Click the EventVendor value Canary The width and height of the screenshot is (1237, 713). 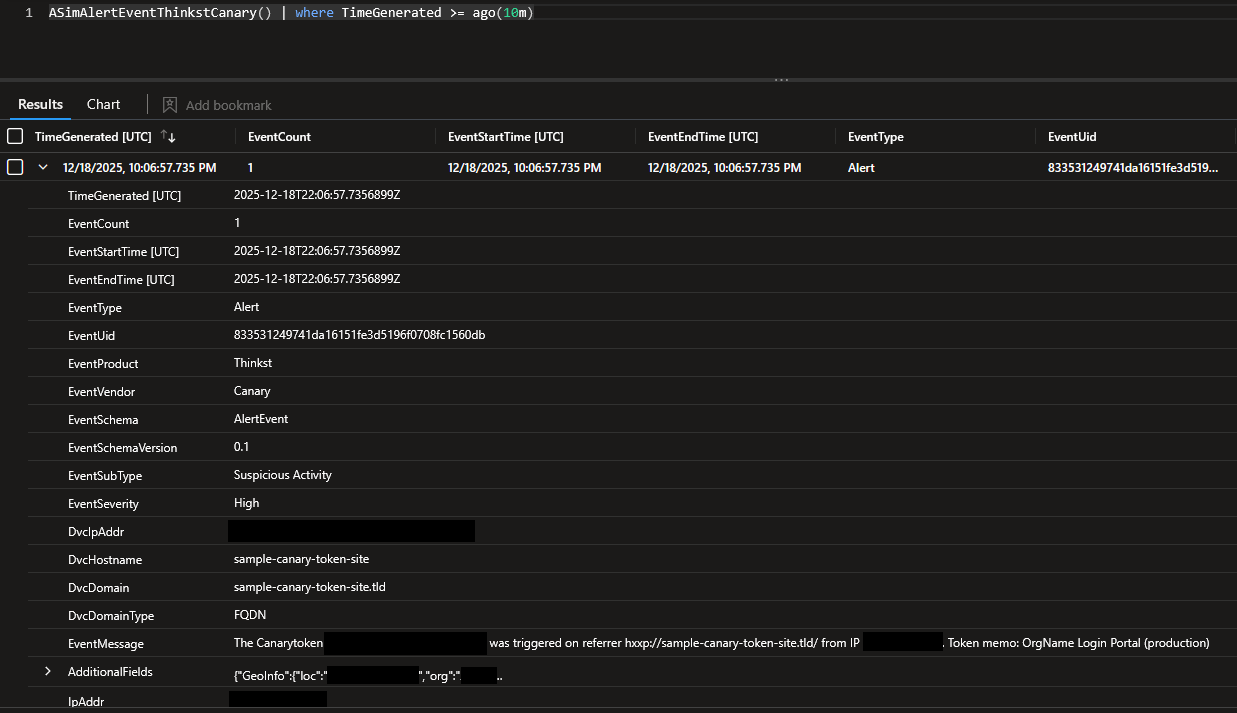252,391
